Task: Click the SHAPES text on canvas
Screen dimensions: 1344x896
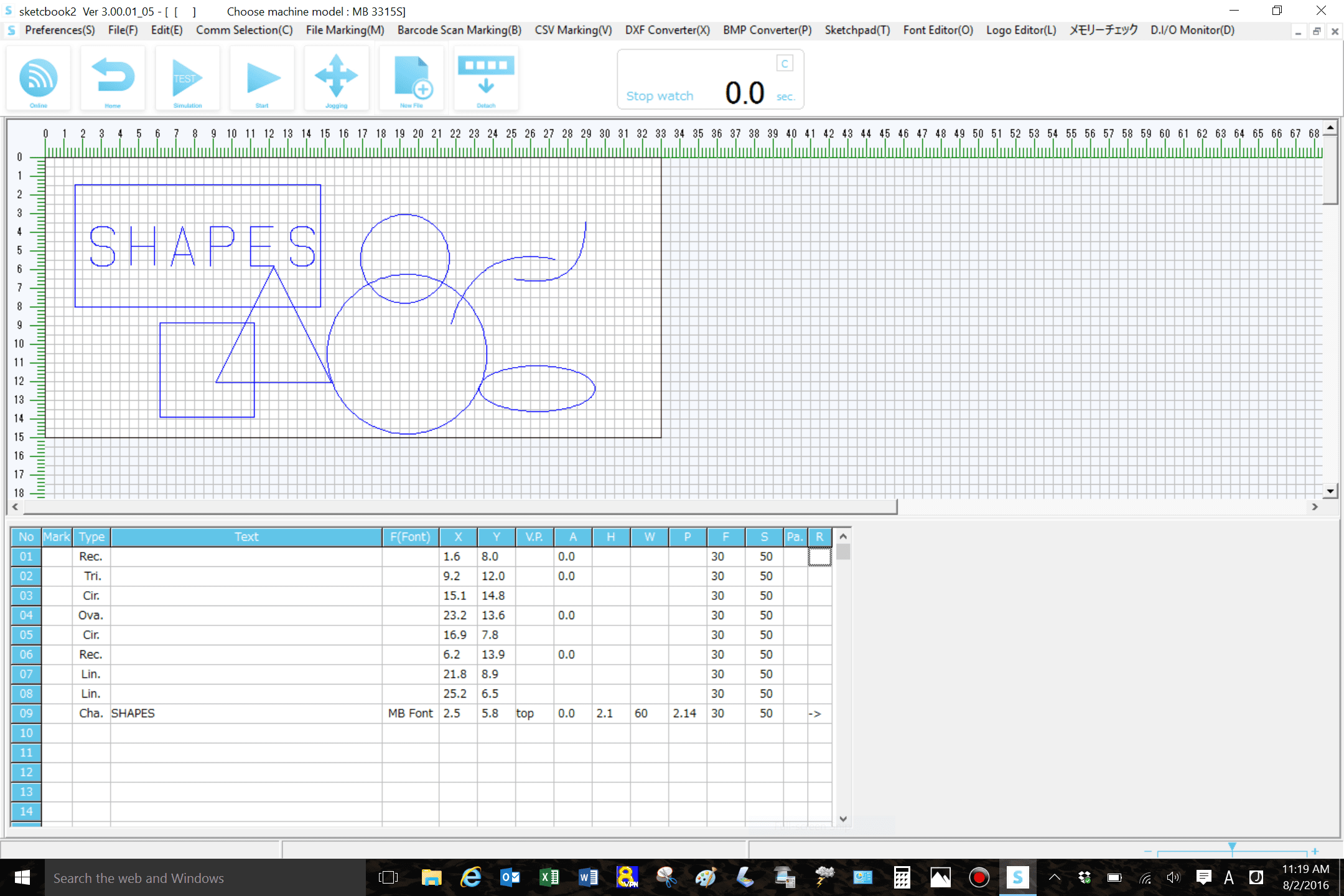Action: tap(203, 246)
